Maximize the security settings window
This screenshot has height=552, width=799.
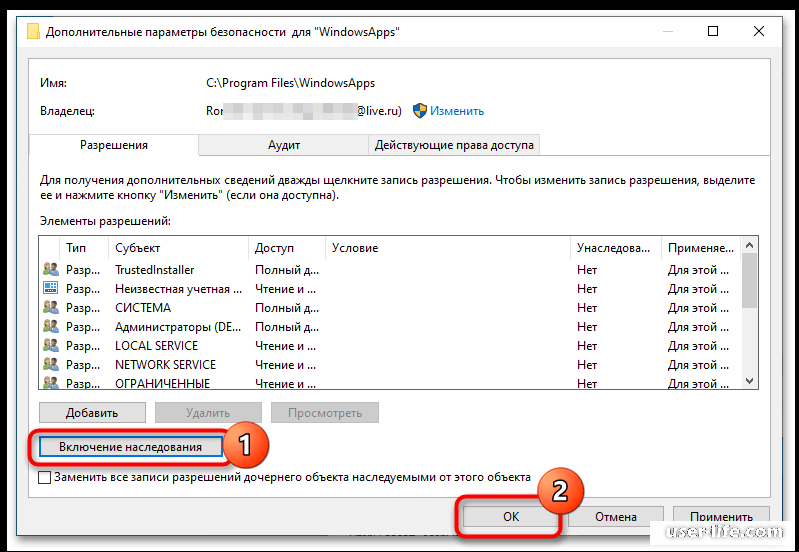tap(713, 32)
